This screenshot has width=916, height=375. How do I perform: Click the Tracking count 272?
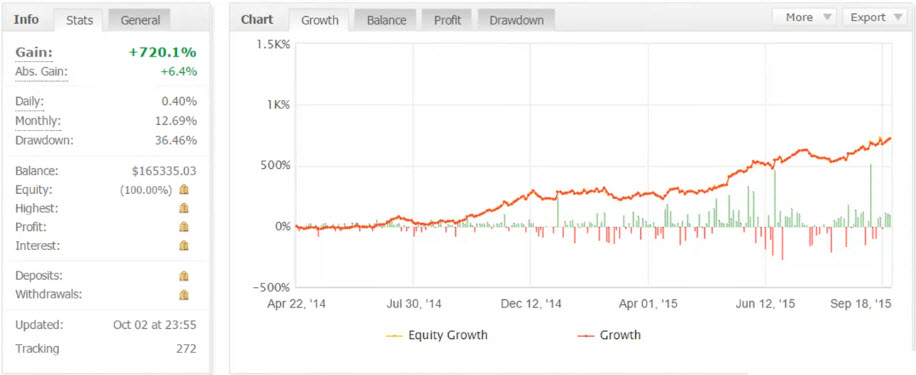186,349
